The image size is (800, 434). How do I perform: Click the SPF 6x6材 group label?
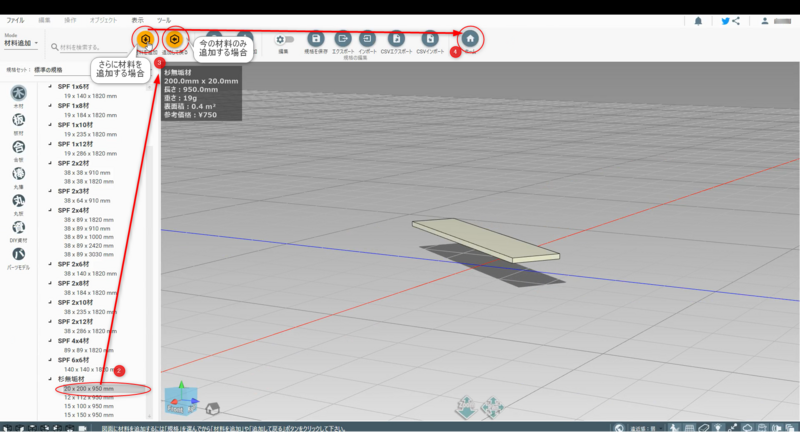(73, 360)
